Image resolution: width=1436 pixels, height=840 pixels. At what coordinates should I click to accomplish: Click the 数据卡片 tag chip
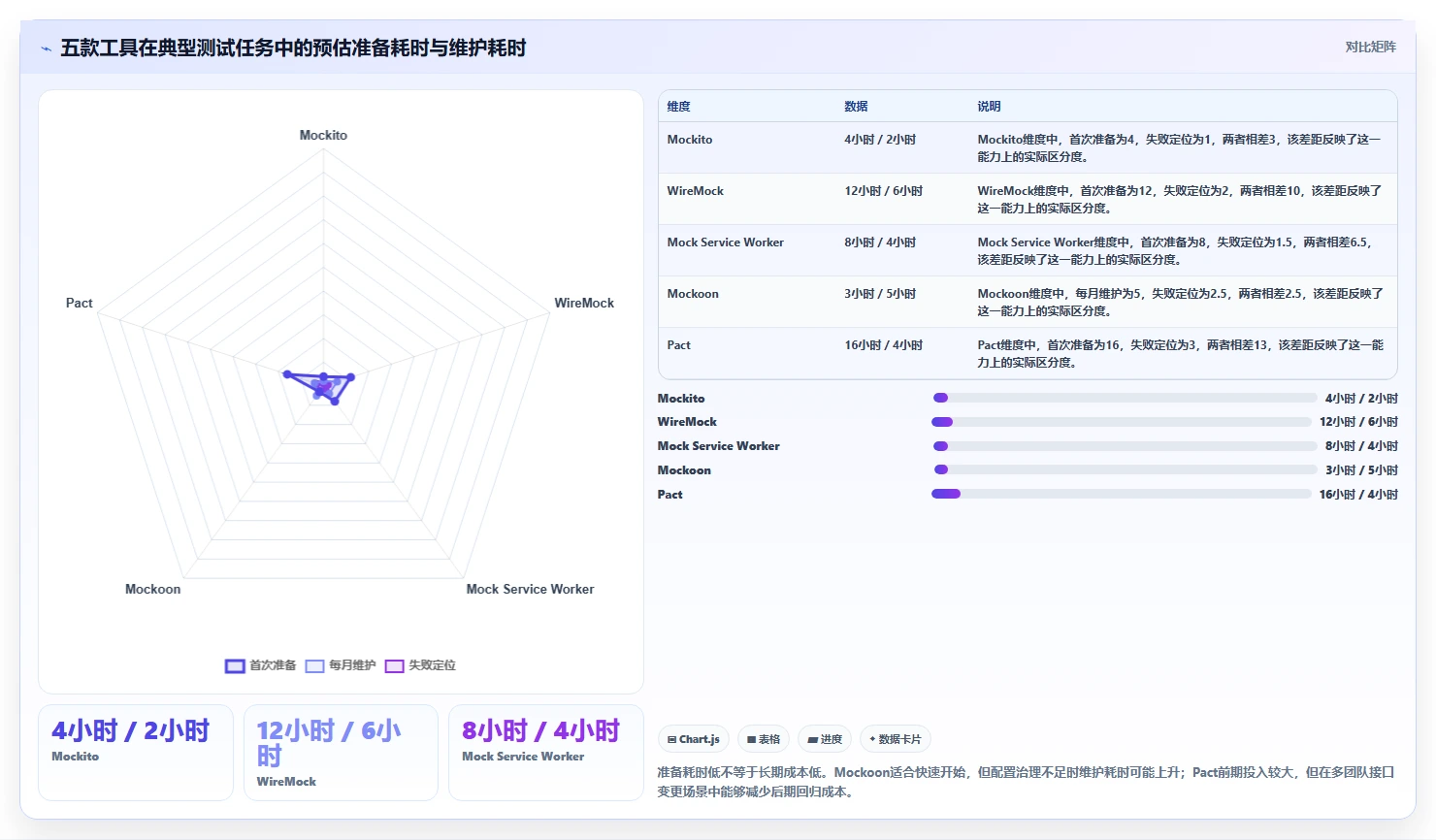click(x=896, y=739)
